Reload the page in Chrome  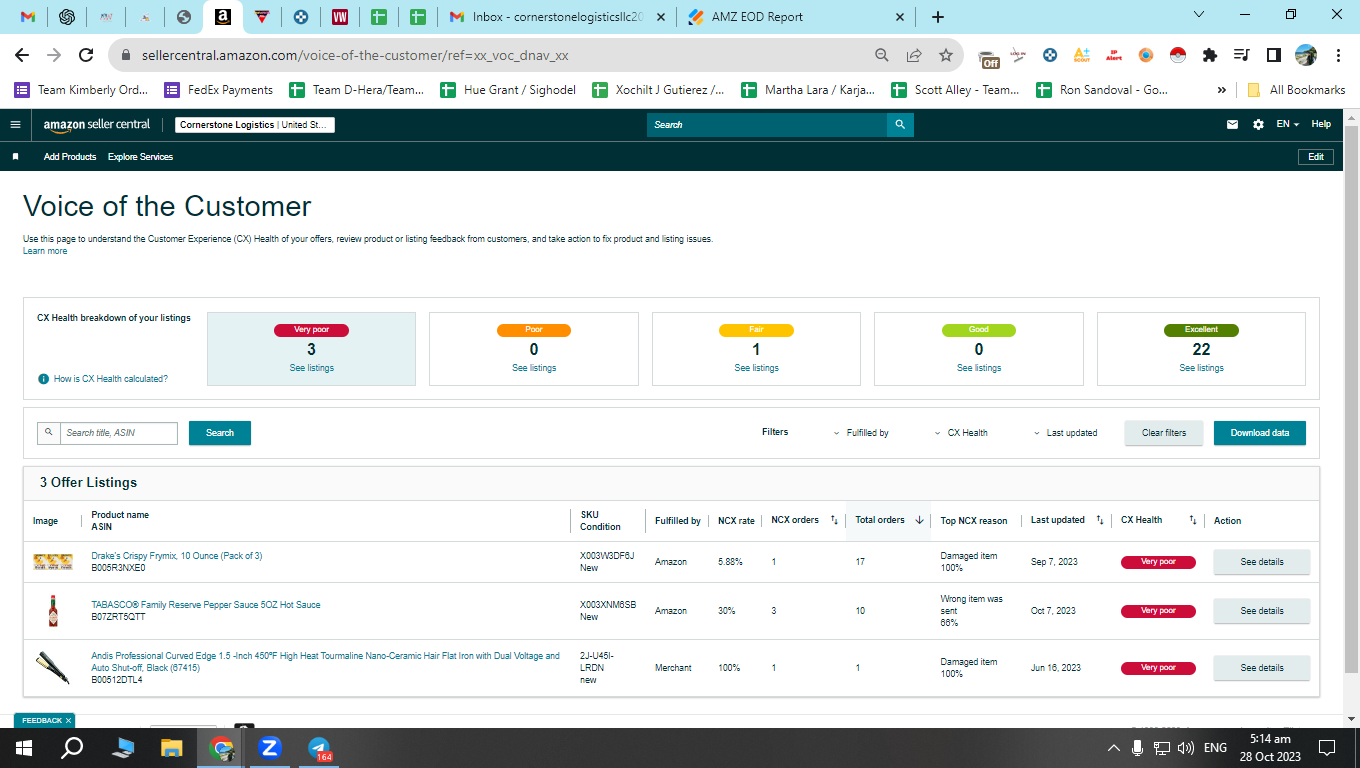(x=86, y=55)
